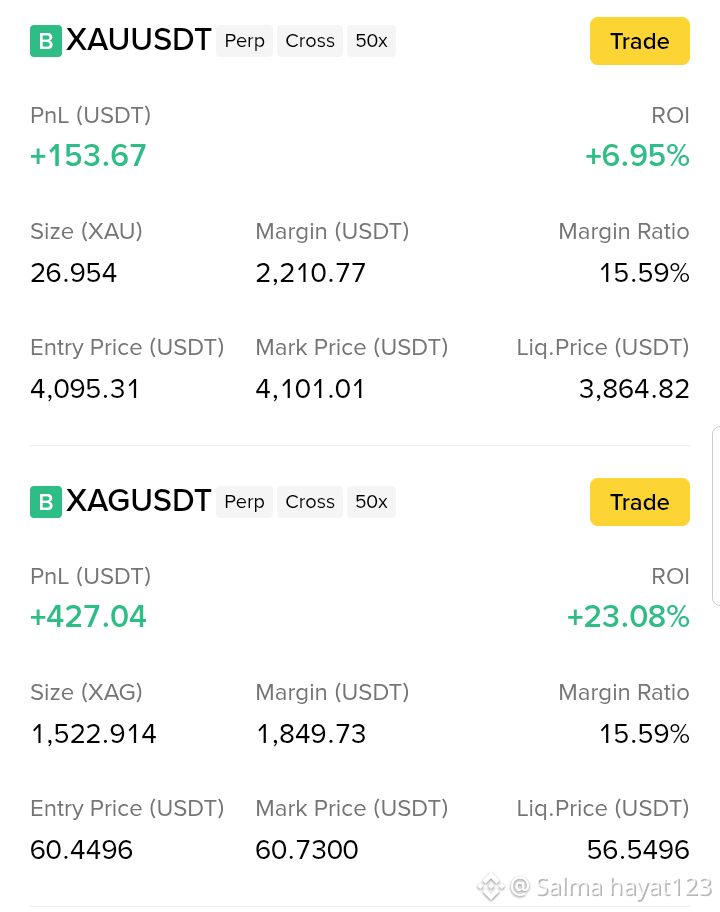Tap the 50x leverage tag on XAUUSDT

click(x=371, y=41)
